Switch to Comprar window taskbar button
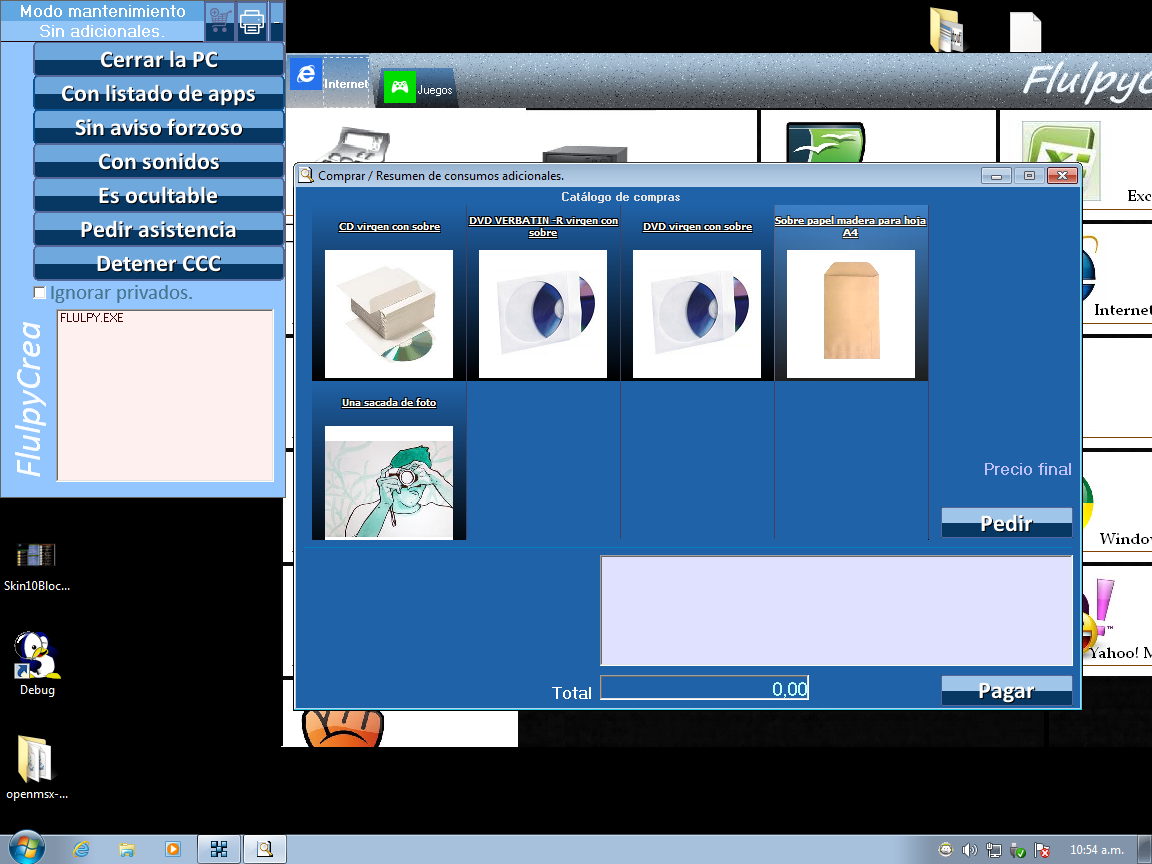 pos(264,849)
